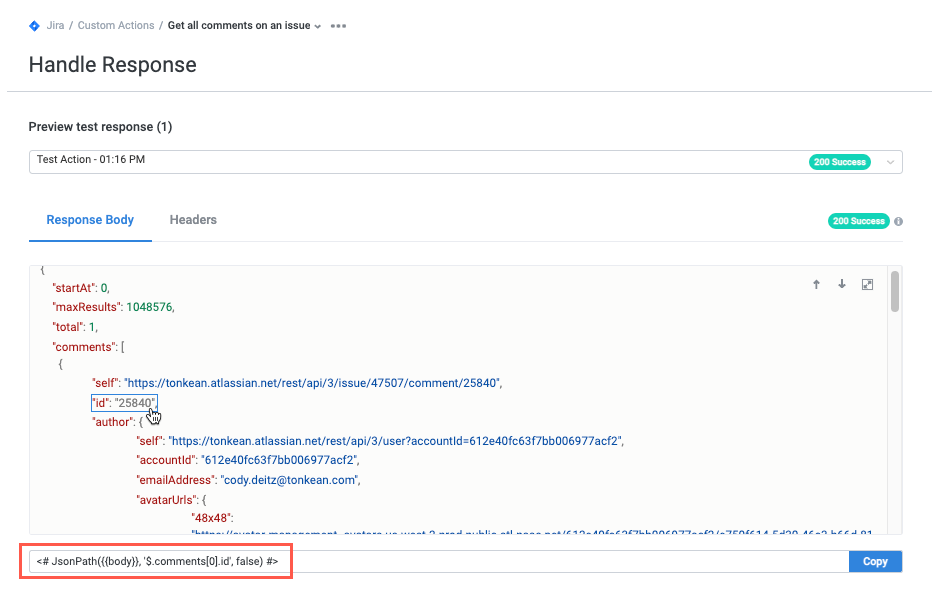Select the Response Body tab

pyautogui.click(x=90, y=220)
